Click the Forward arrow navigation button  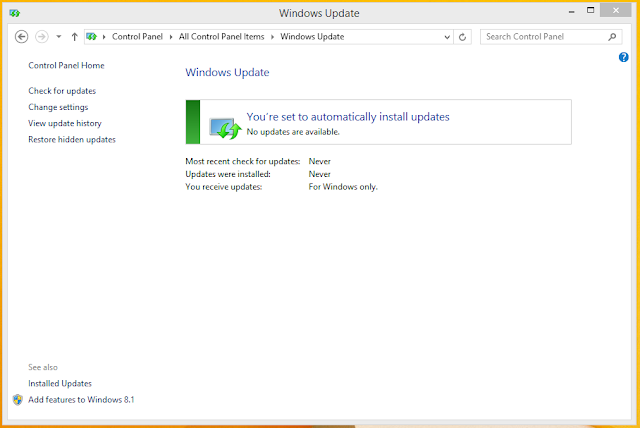point(42,37)
